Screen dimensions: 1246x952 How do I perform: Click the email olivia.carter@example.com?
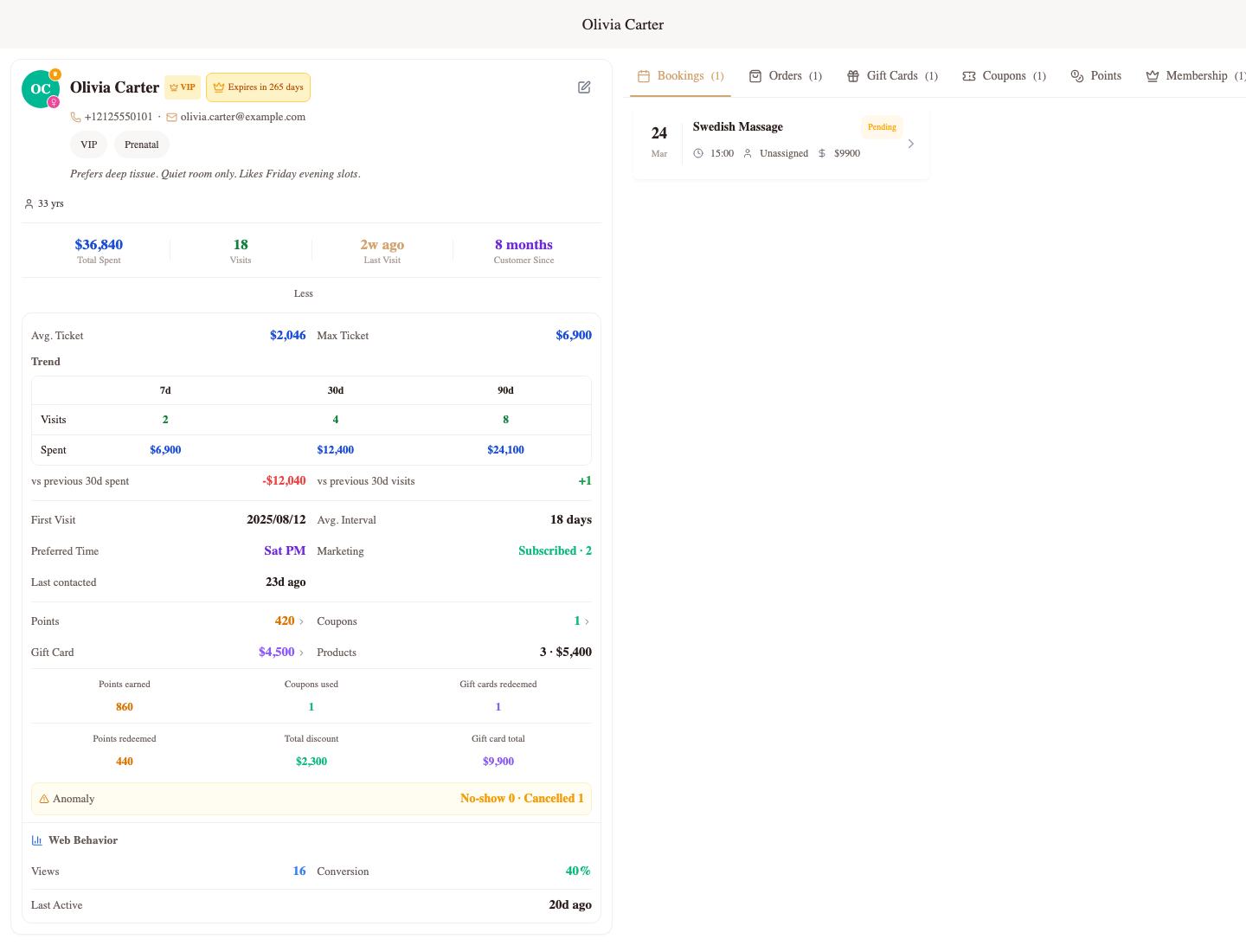click(242, 117)
